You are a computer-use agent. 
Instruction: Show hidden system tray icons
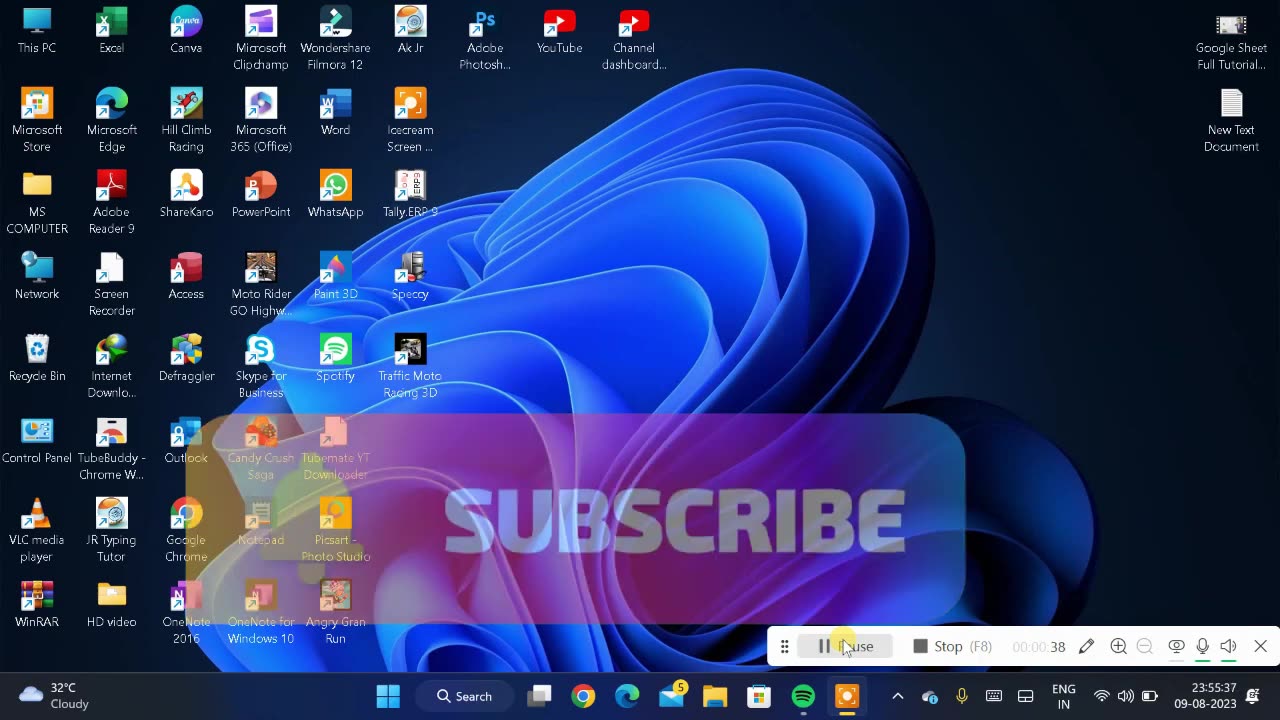(x=897, y=696)
